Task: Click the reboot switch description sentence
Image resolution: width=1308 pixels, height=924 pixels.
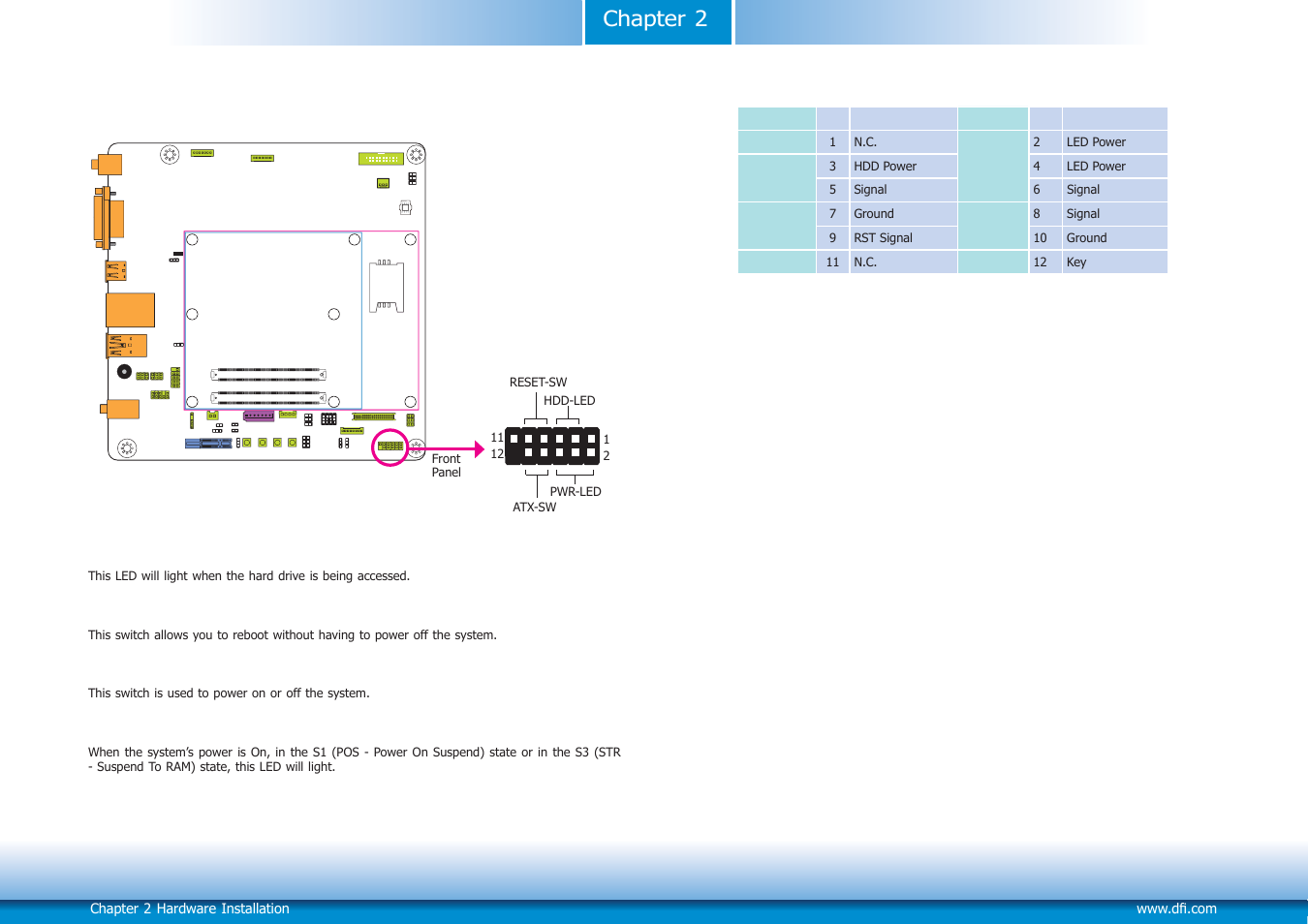Action: coord(292,635)
